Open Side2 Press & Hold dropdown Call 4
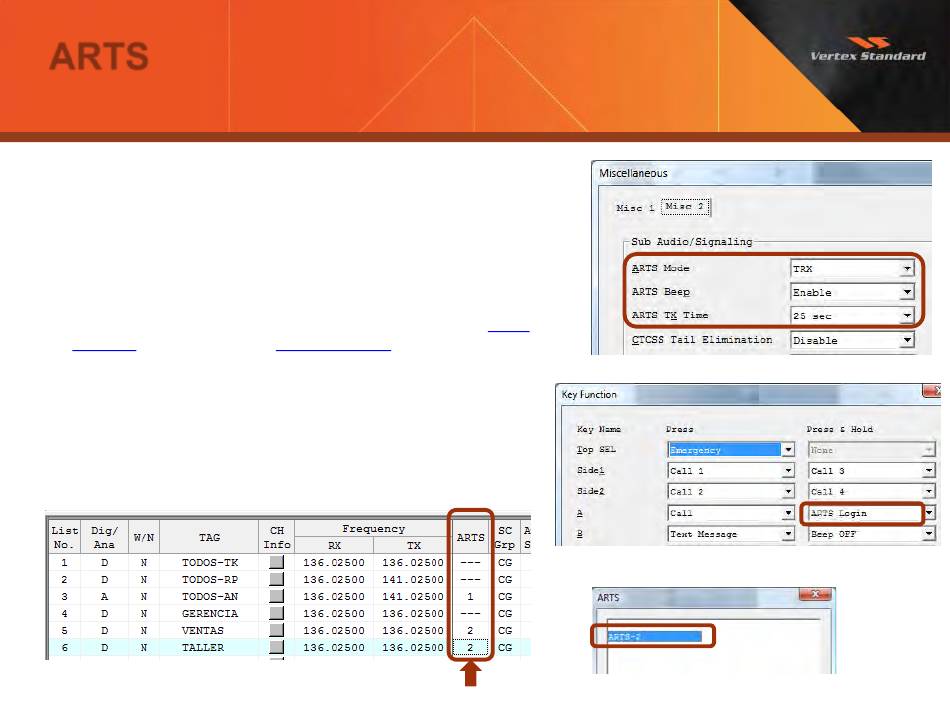The image size is (950, 713). click(871, 491)
